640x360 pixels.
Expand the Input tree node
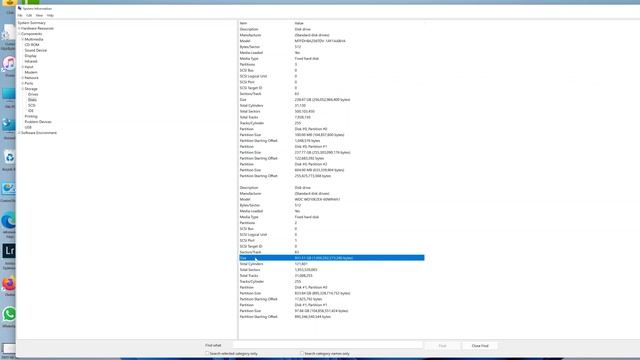point(23,67)
